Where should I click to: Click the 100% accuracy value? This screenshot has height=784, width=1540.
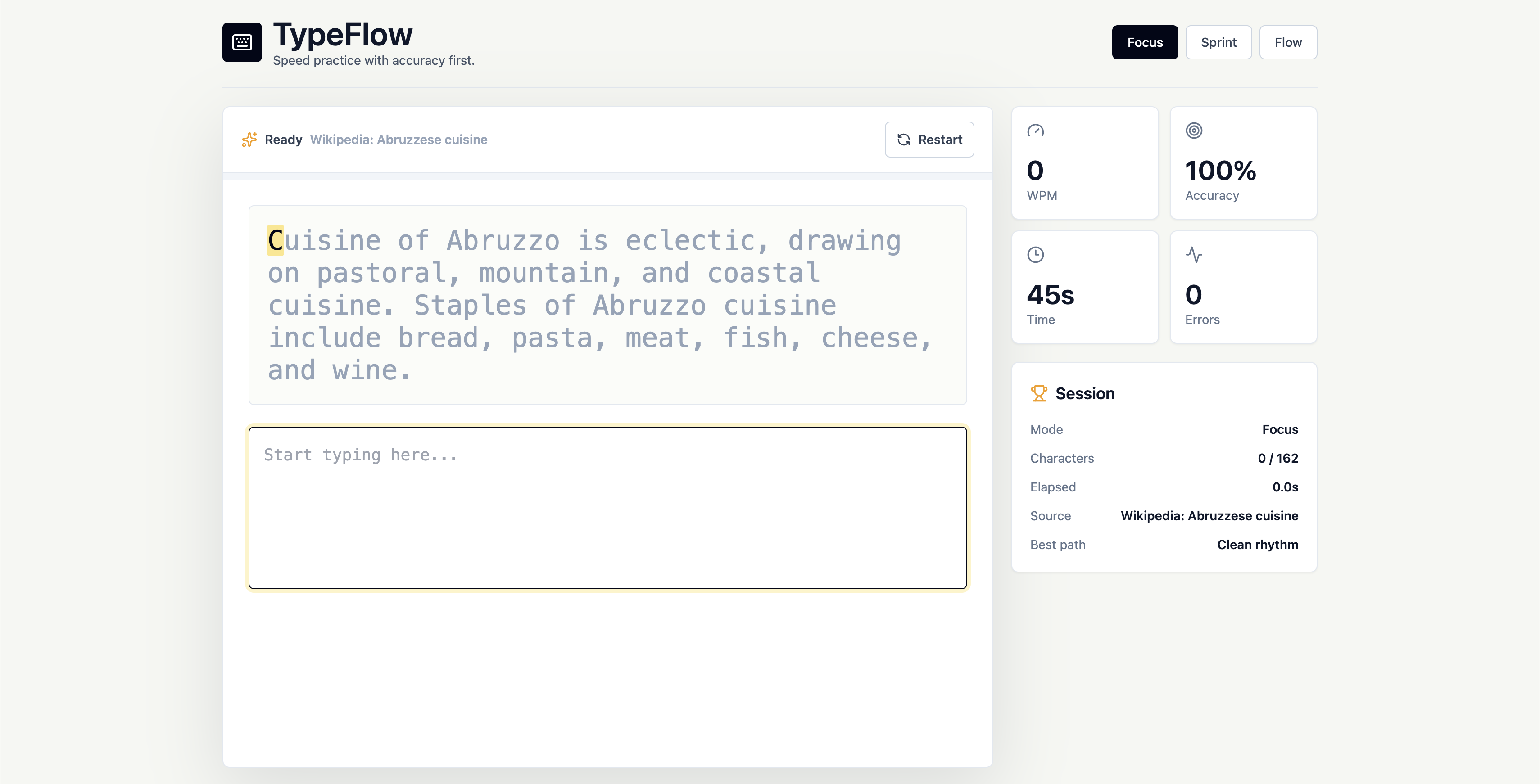point(1220,170)
